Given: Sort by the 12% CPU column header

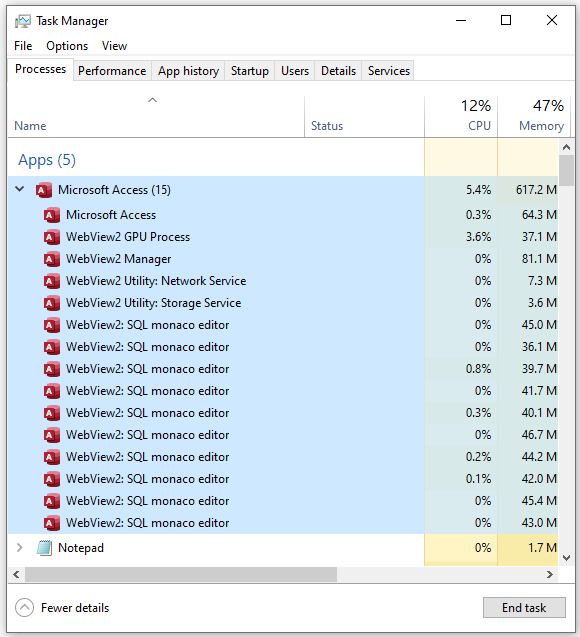Looking at the screenshot, I should pos(461,117).
